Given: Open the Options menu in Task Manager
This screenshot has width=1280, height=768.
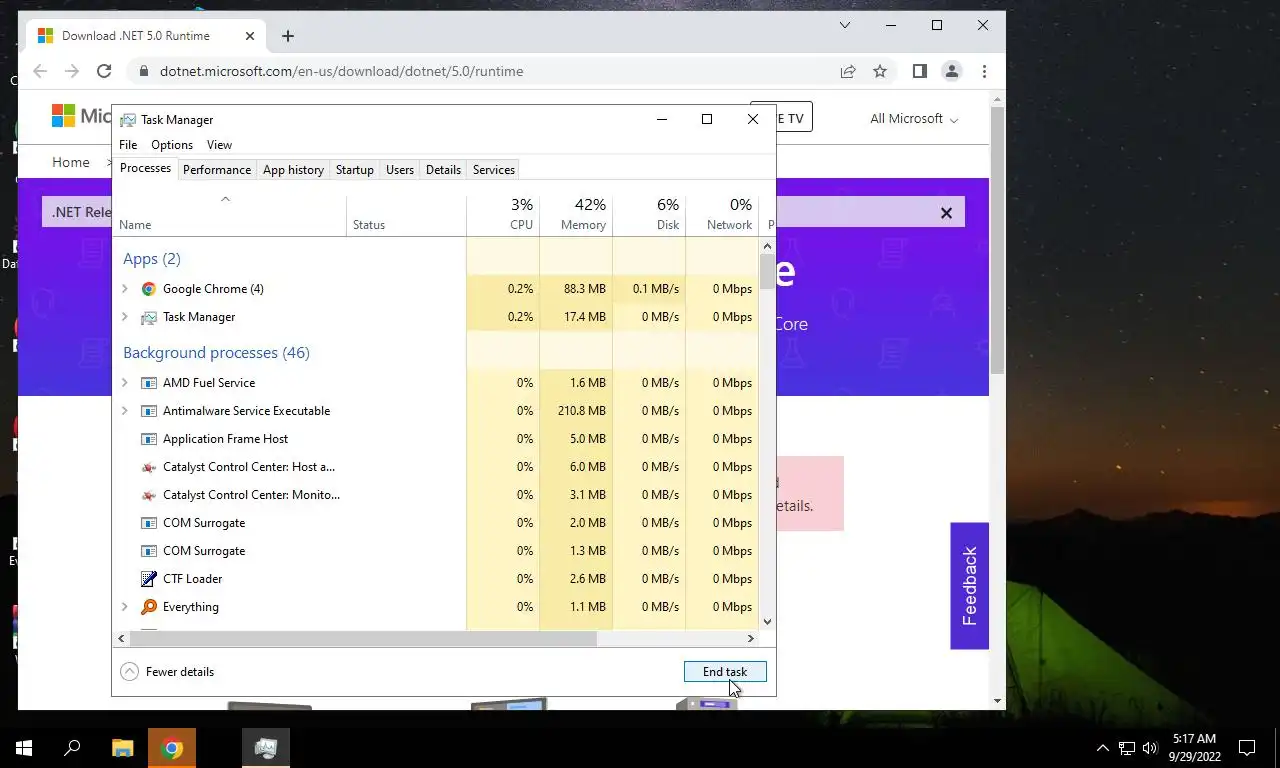Looking at the screenshot, I should [x=172, y=145].
